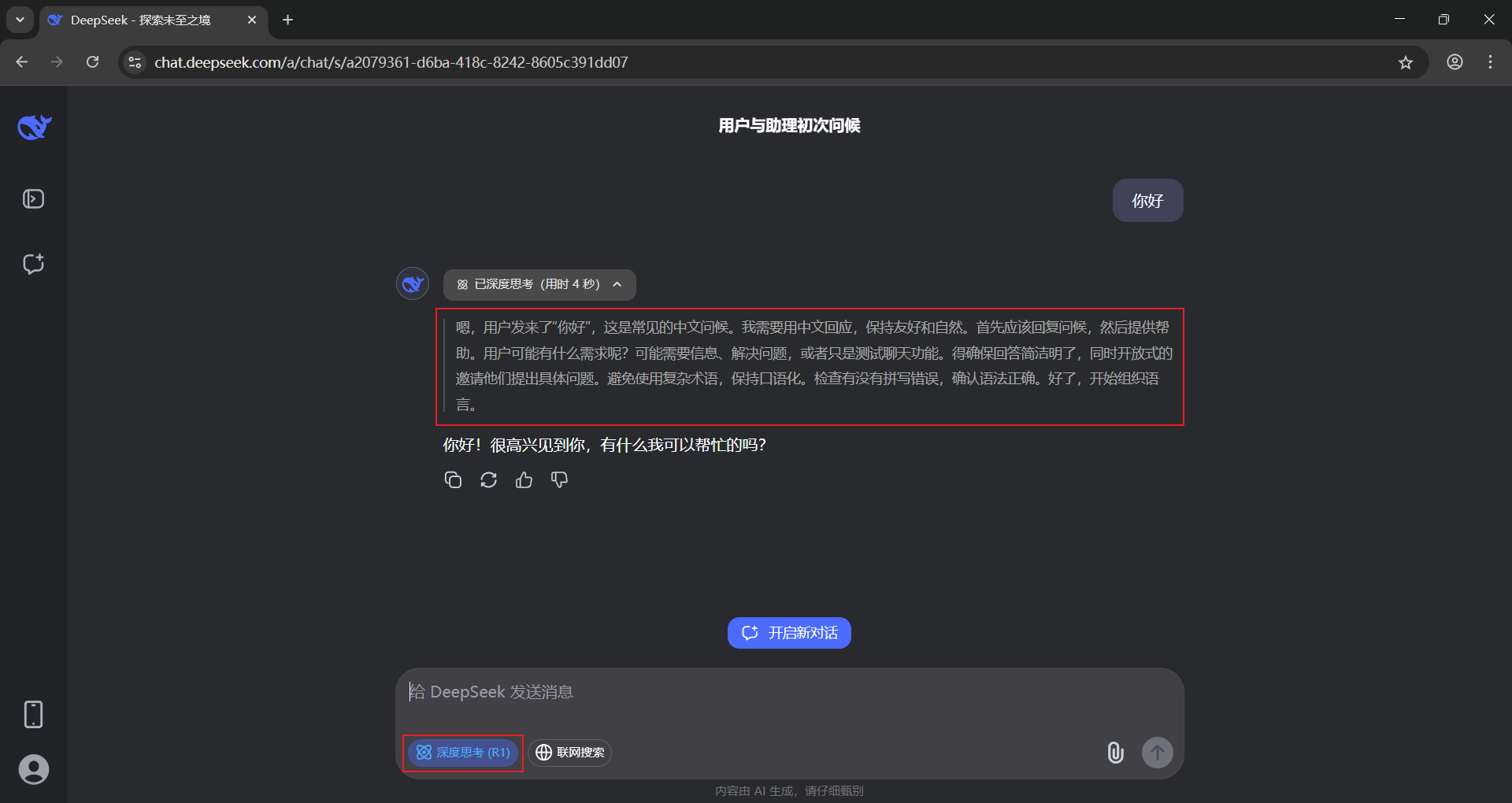
Task: Click the 开启新对话 button
Action: point(789,633)
